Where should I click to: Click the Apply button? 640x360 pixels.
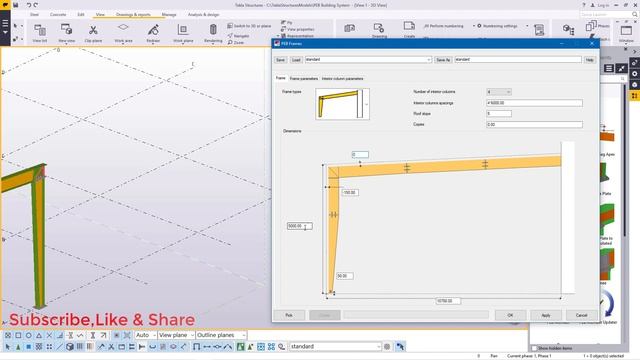coord(546,315)
